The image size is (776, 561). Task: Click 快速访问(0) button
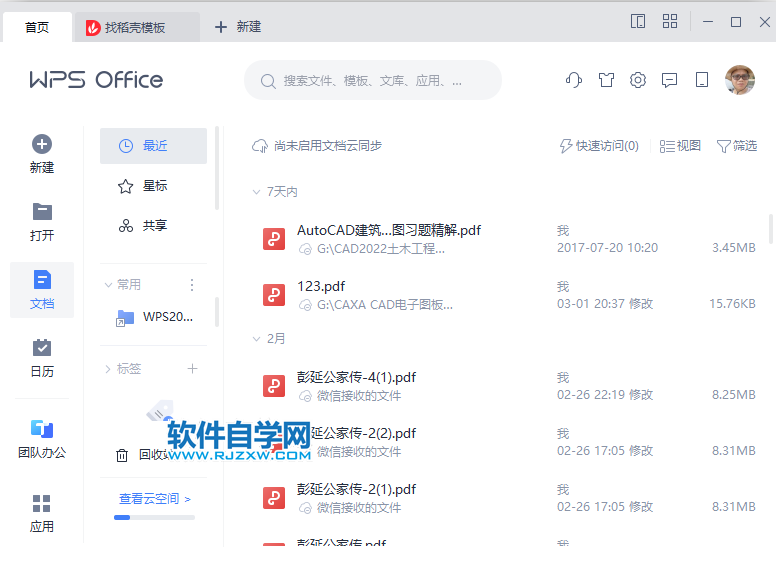coord(599,146)
